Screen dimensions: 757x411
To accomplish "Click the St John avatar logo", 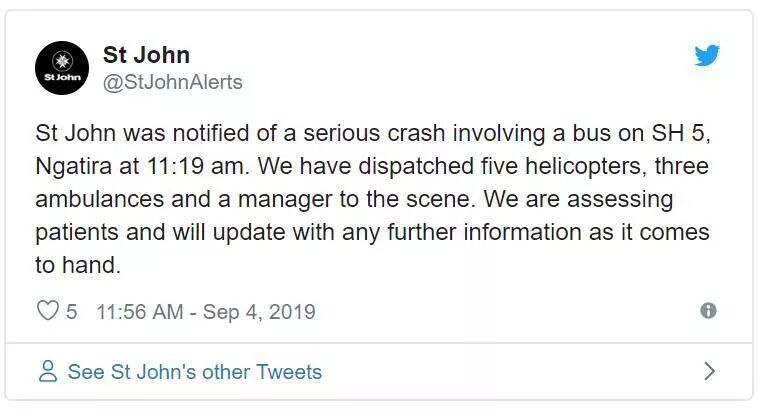I will tap(62, 68).
